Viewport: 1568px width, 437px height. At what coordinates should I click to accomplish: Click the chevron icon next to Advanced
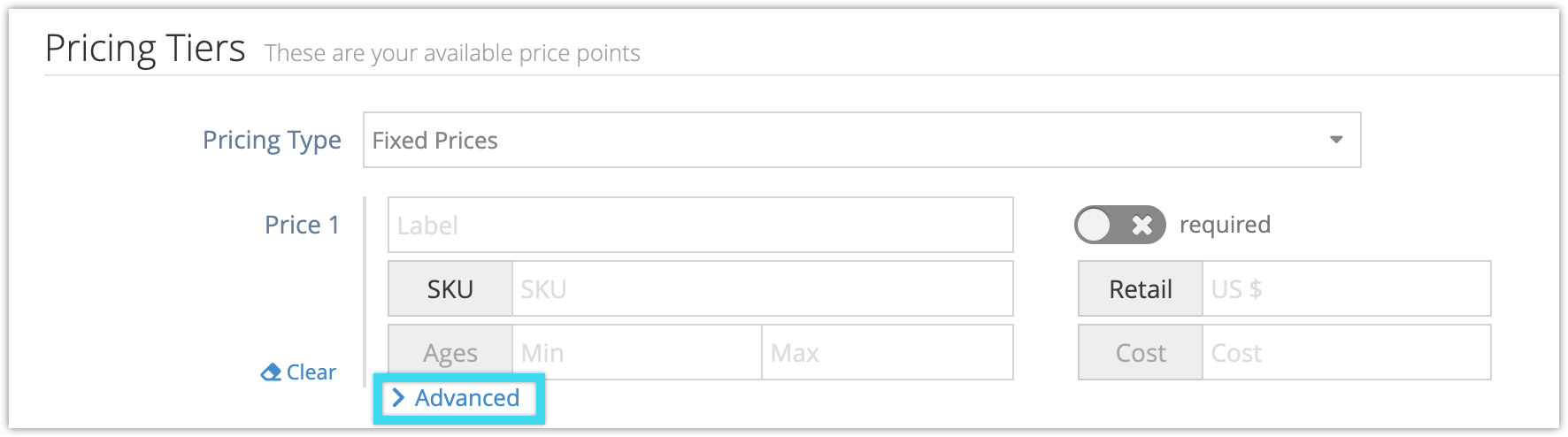pyautogui.click(x=398, y=398)
